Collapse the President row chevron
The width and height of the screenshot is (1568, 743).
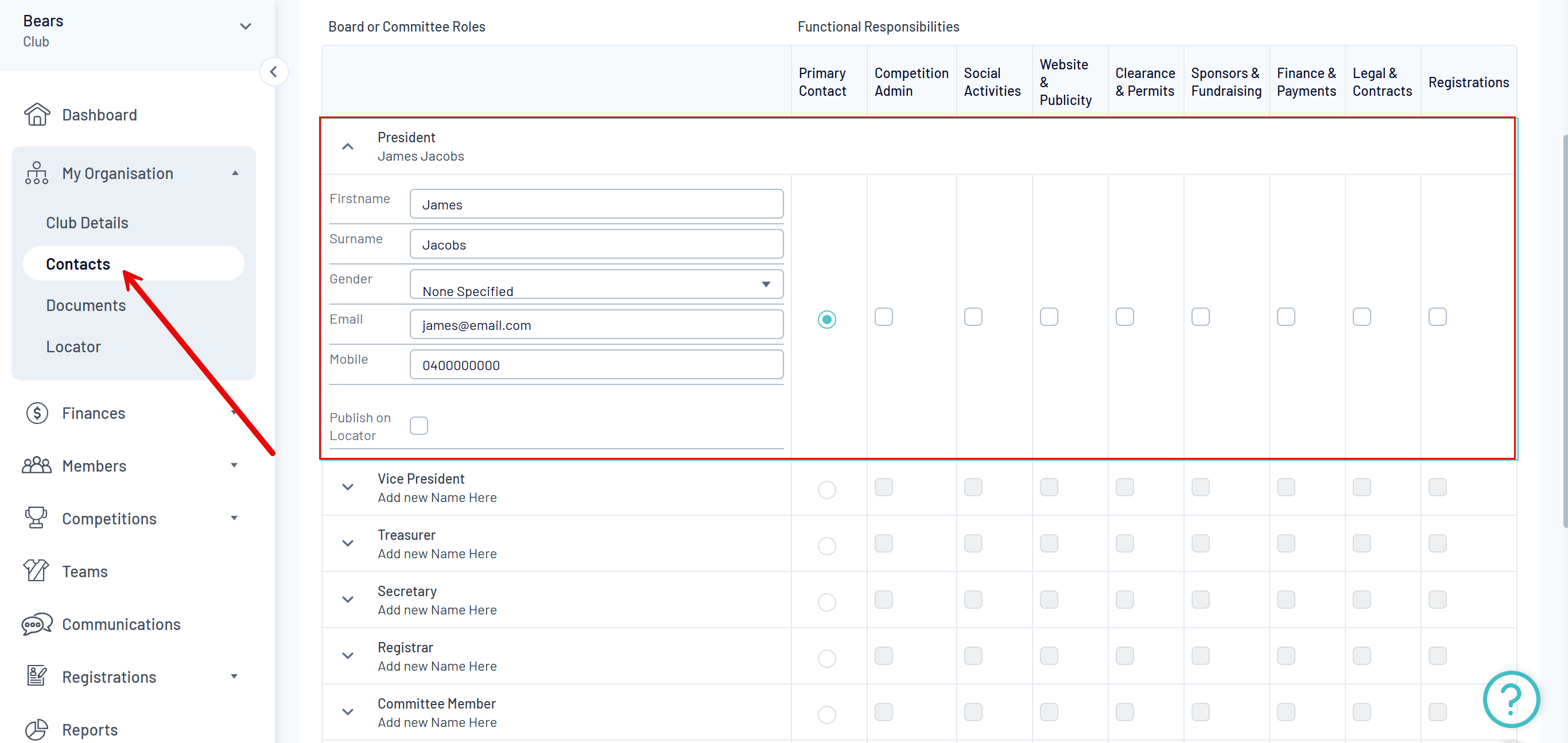(x=348, y=147)
